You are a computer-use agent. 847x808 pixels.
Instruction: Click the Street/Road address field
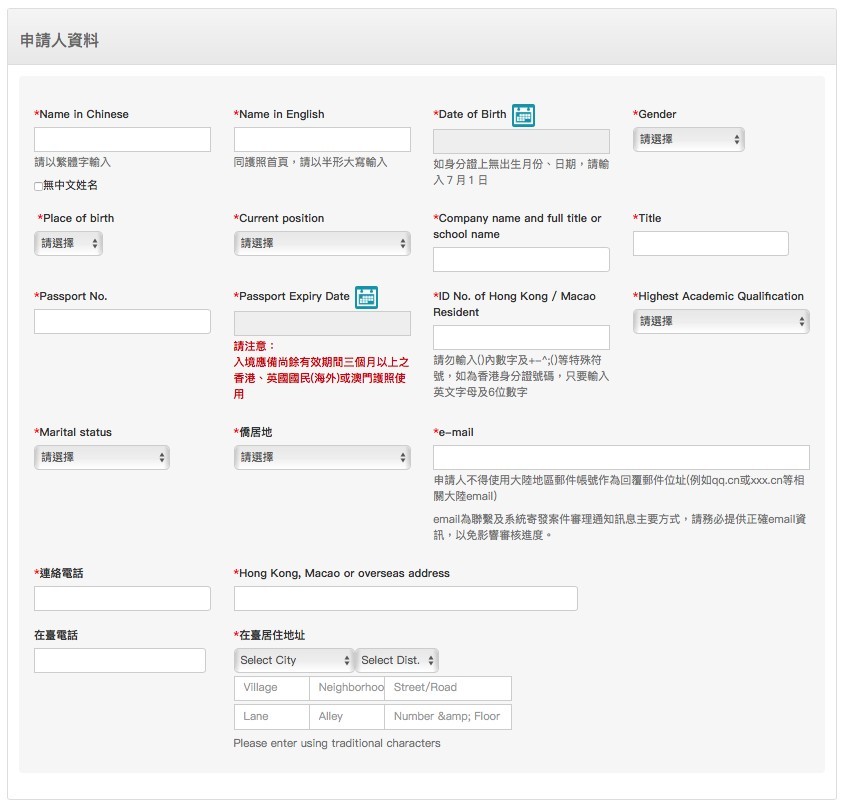[x=447, y=688]
